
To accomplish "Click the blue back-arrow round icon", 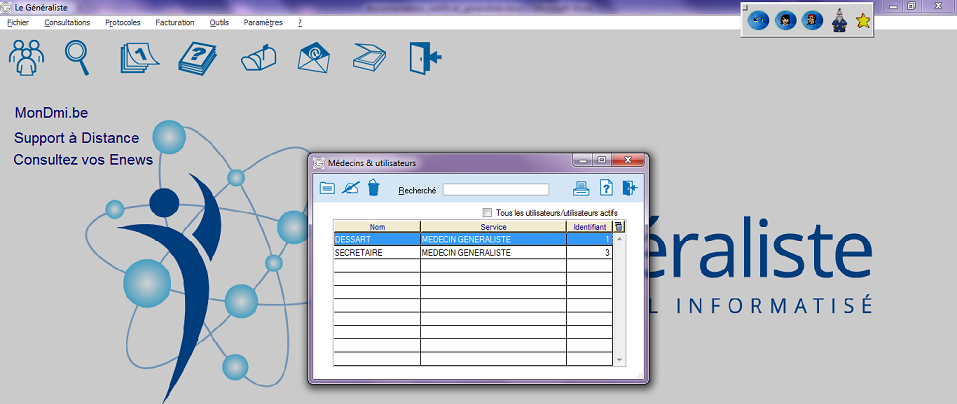I will click(758, 21).
